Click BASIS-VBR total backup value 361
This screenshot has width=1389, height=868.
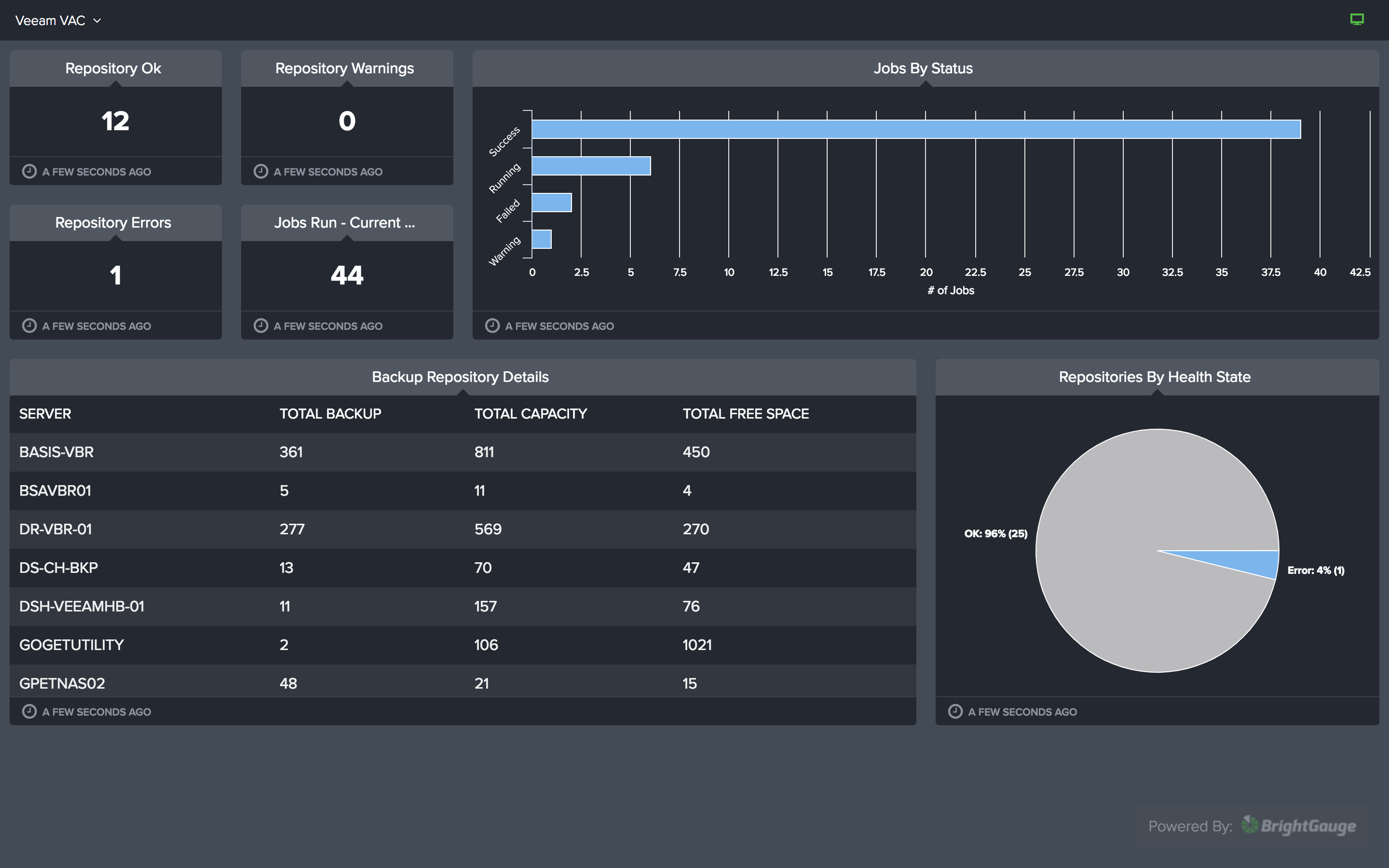(x=291, y=452)
